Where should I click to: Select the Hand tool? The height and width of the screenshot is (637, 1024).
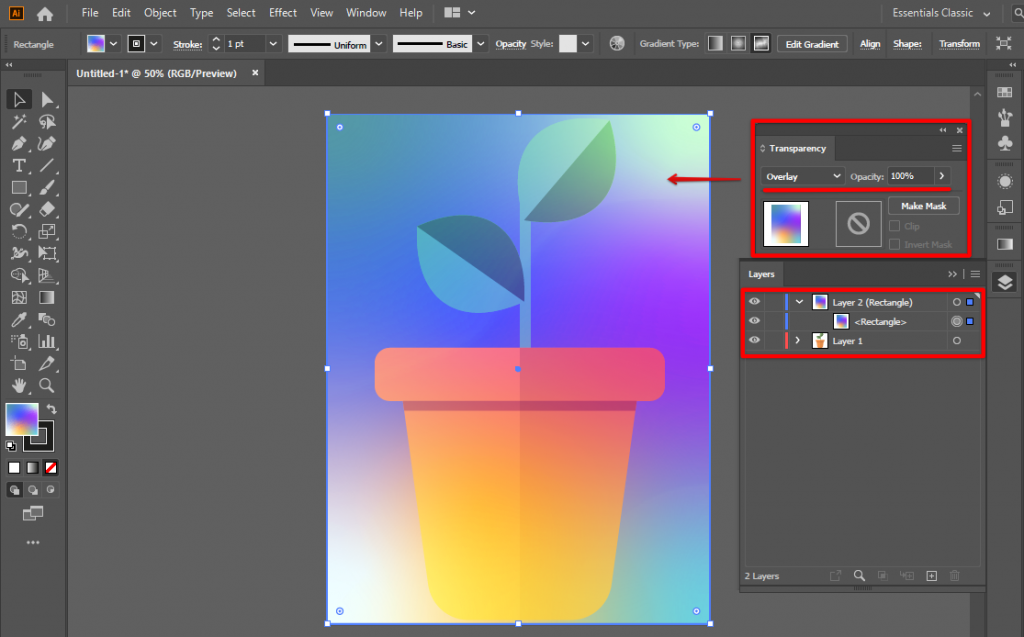click(19, 386)
